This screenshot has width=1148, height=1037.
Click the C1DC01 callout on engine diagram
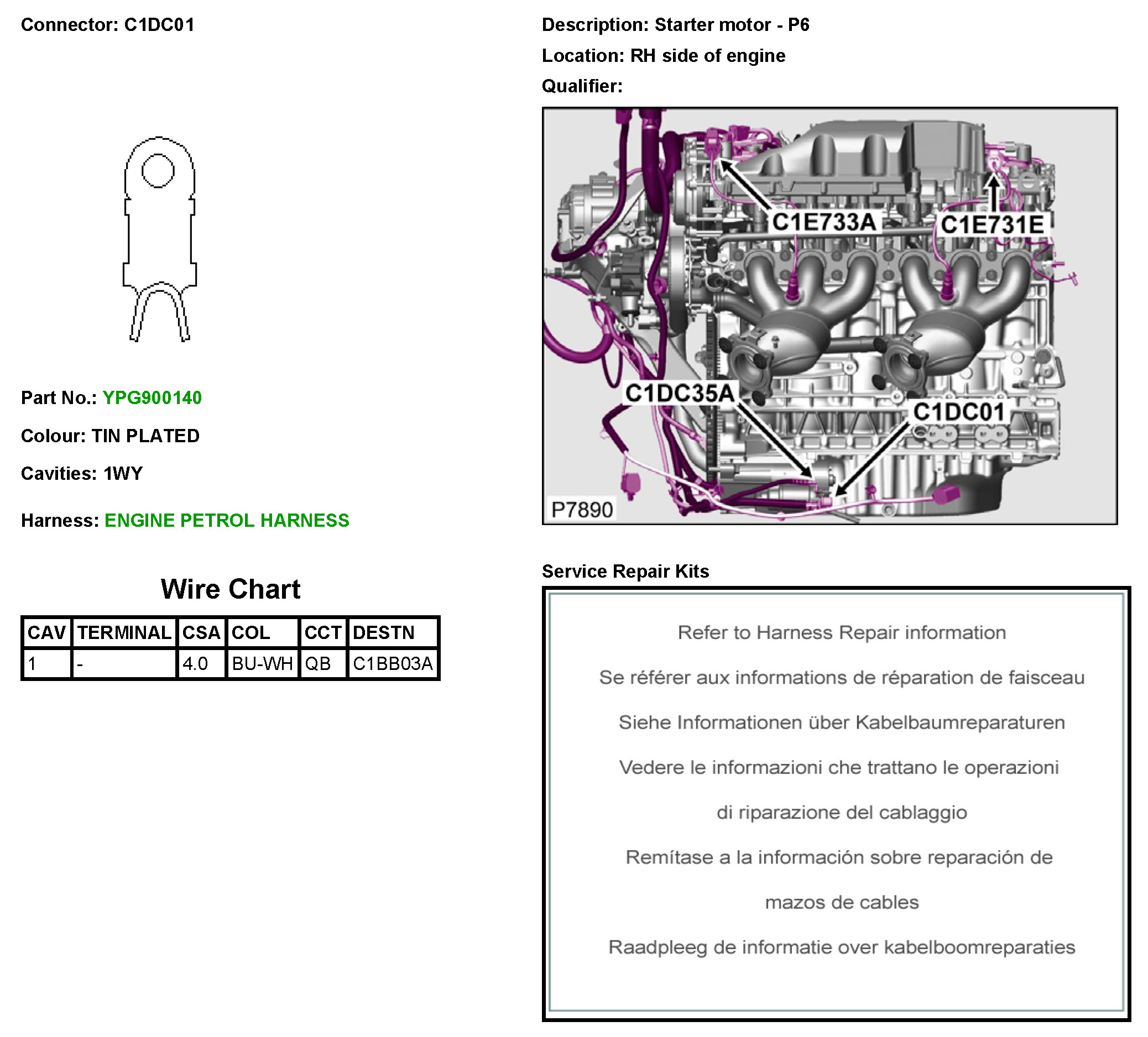click(x=959, y=412)
